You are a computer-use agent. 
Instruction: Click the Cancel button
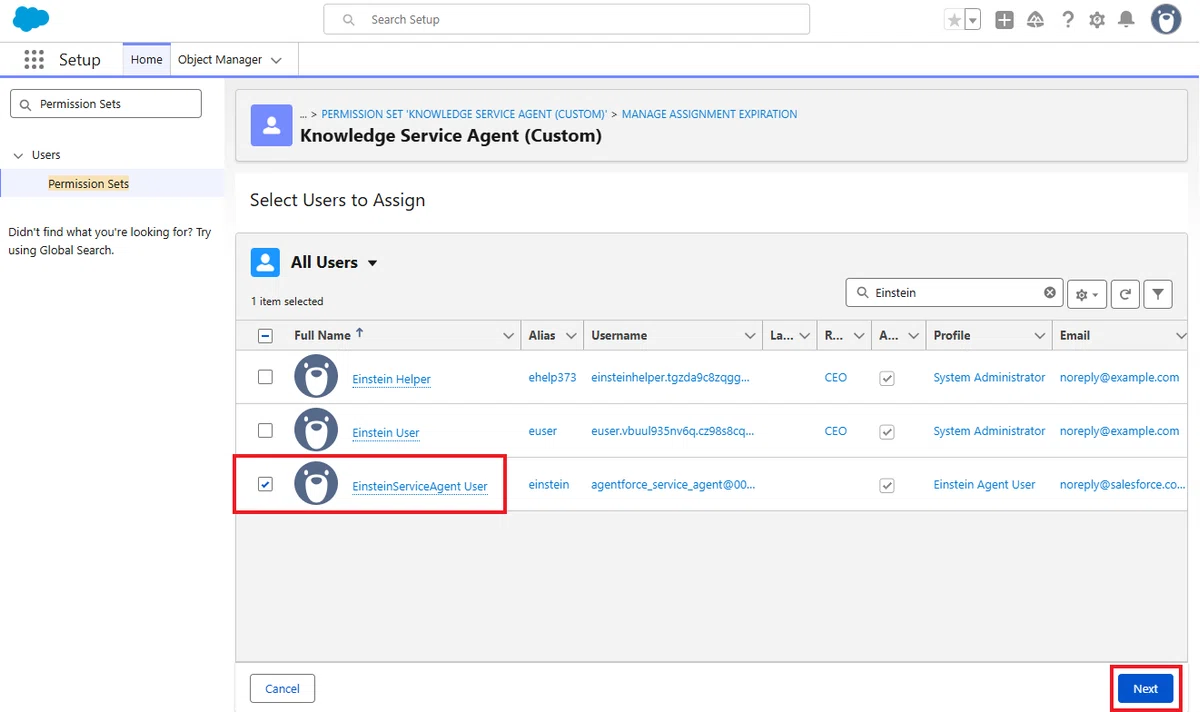282,688
